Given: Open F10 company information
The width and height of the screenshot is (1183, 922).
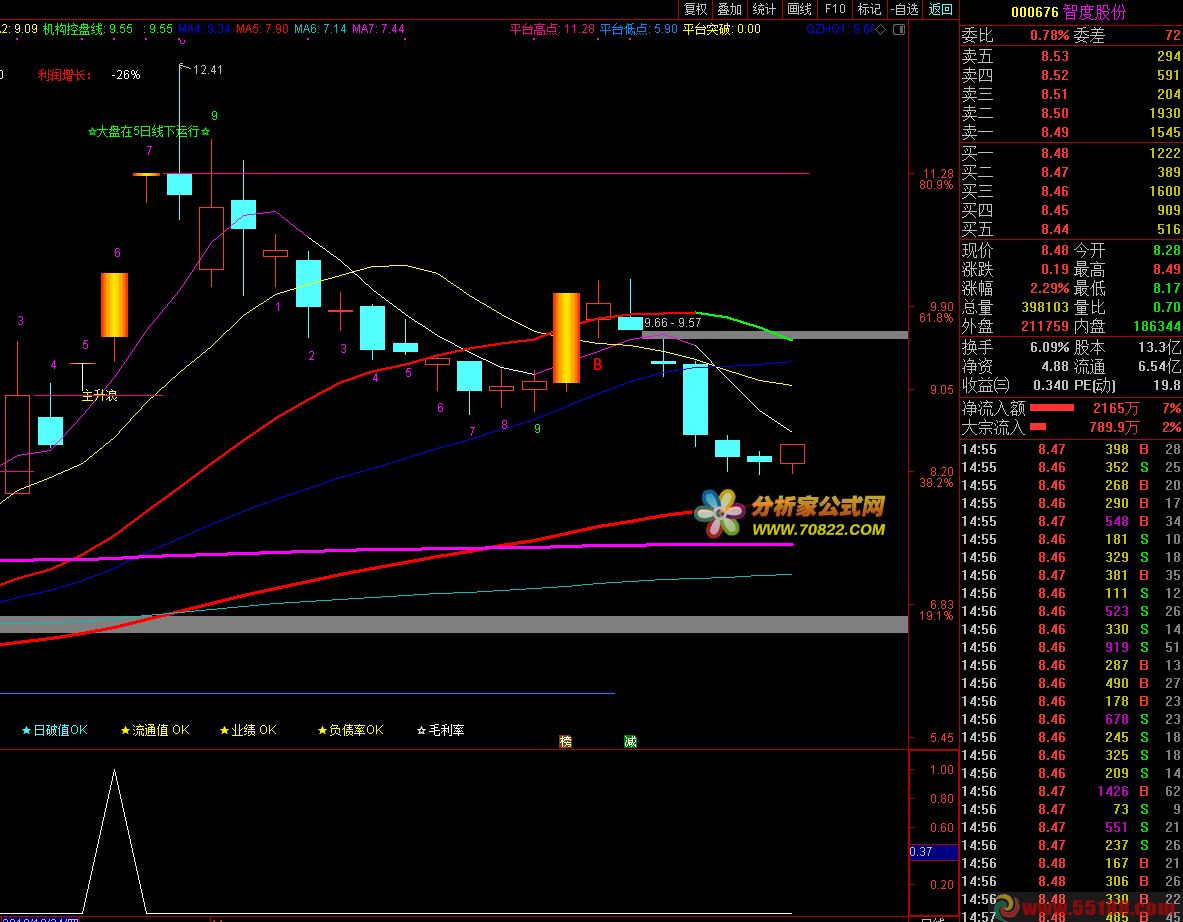Looking at the screenshot, I should point(834,9).
